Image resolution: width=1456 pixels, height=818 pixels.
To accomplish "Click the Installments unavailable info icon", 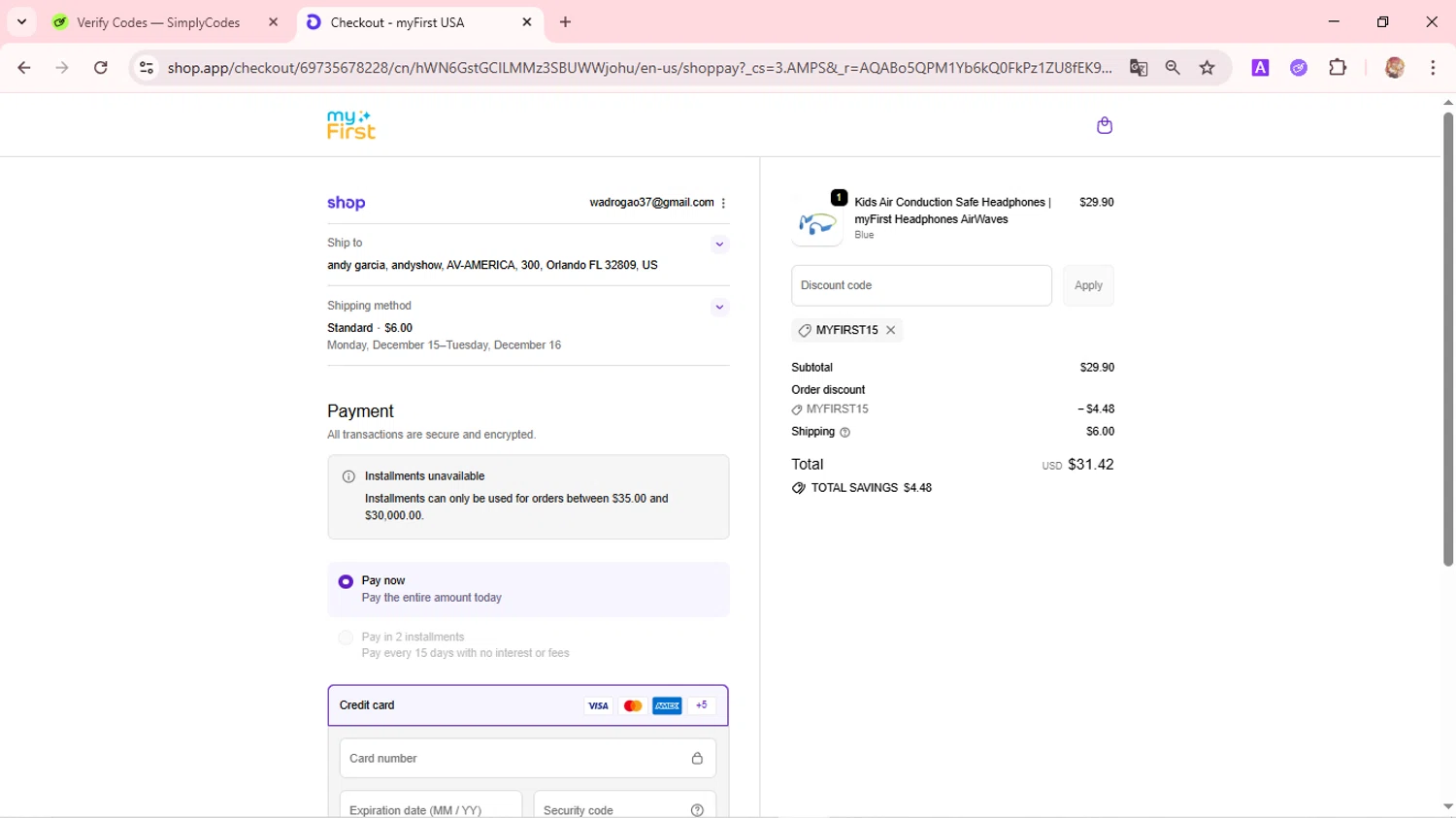I will pyautogui.click(x=348, y=476).
